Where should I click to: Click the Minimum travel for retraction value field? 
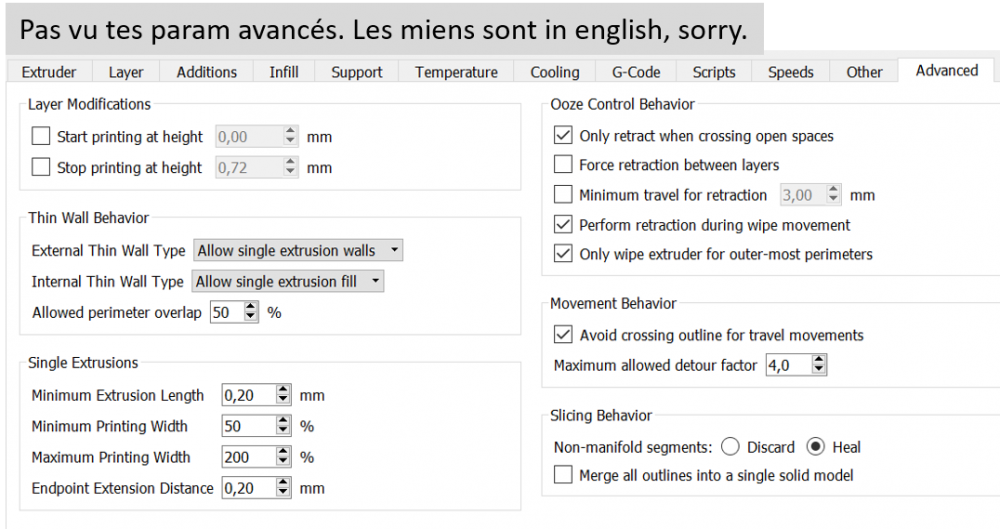(x=803, y=195)
